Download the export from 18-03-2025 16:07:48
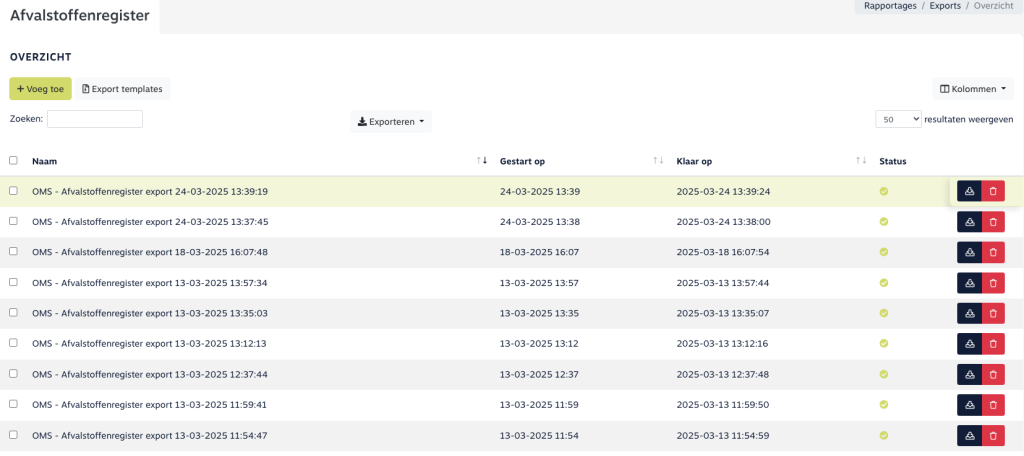The image size is (1024, 456). [968, 253]
